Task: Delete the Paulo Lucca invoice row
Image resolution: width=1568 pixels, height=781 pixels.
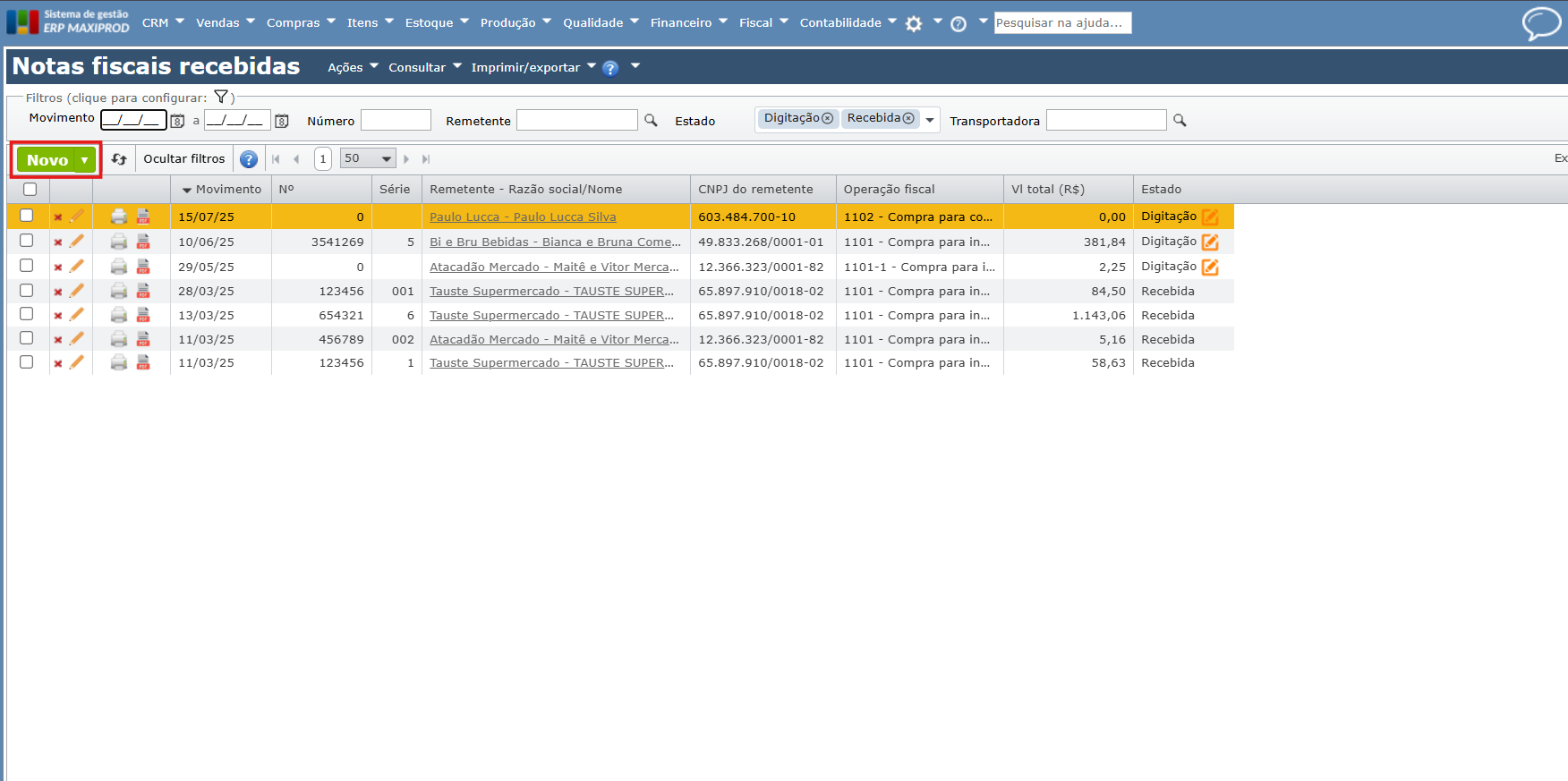Action: (58, 217)
